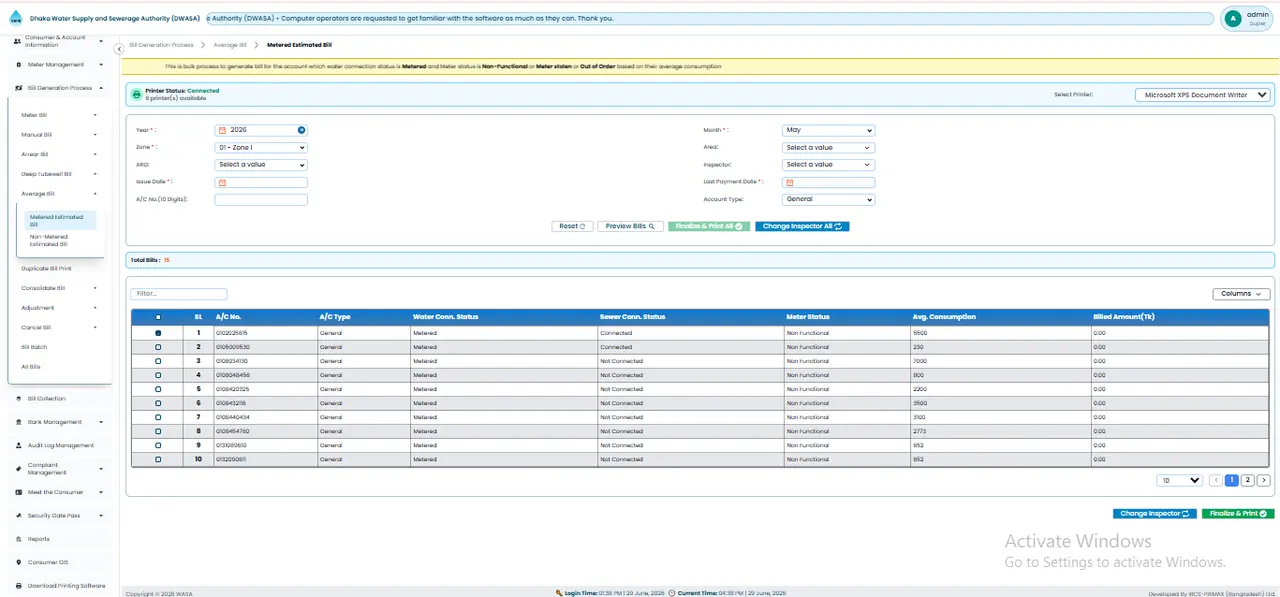This screenshot has width=1280, height=597.
Task: Click the Preview Bills button
Action: [x=631, y=227]
